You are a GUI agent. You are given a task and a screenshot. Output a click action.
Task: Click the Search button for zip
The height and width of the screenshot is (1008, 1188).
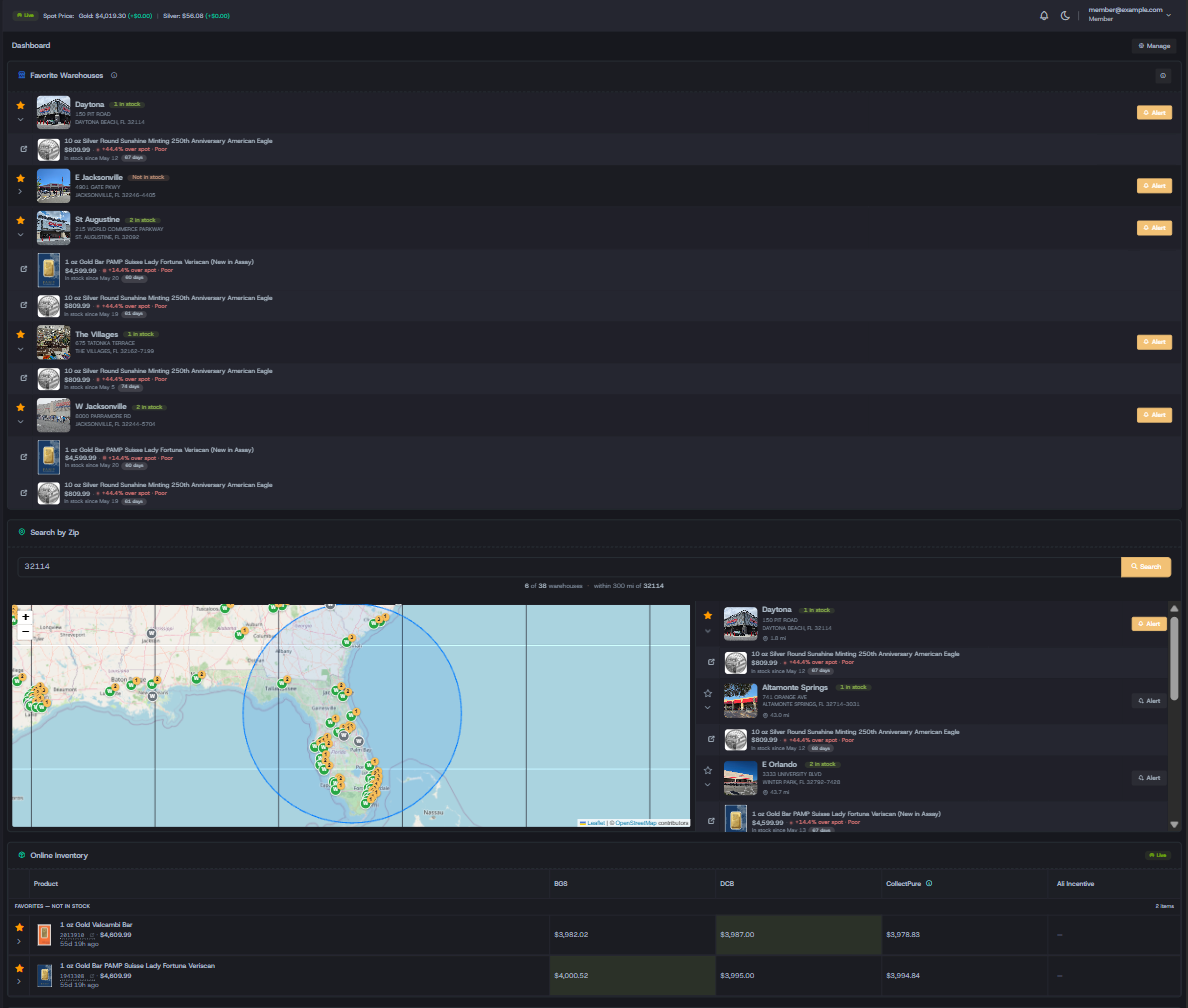pos(1146,566)
